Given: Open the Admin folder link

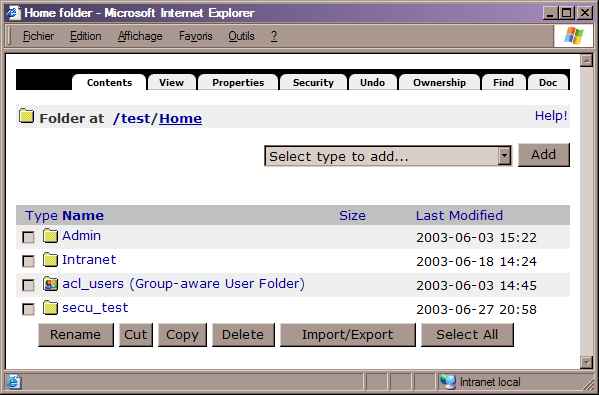Looking at the screenshot, I should (x=81, y=236).
